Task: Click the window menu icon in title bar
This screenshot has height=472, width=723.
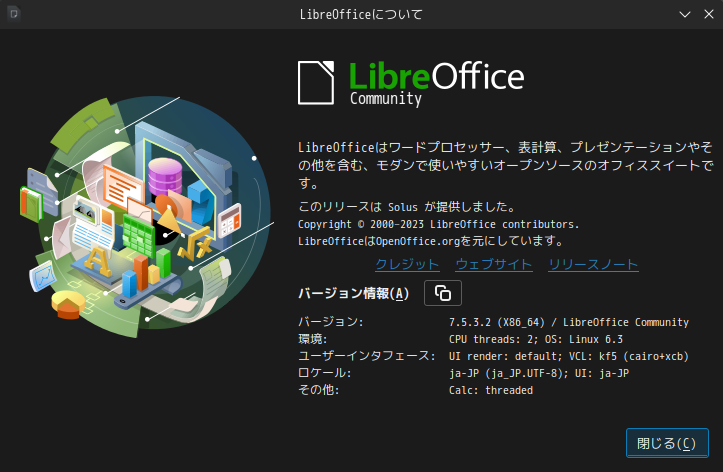Action: (14, 14)
